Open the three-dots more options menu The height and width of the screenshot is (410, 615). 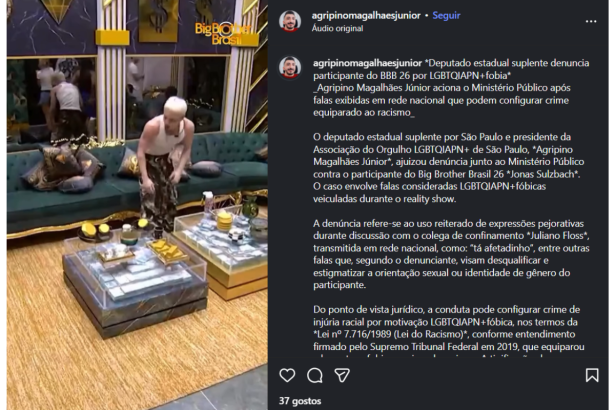click(591, 21)
